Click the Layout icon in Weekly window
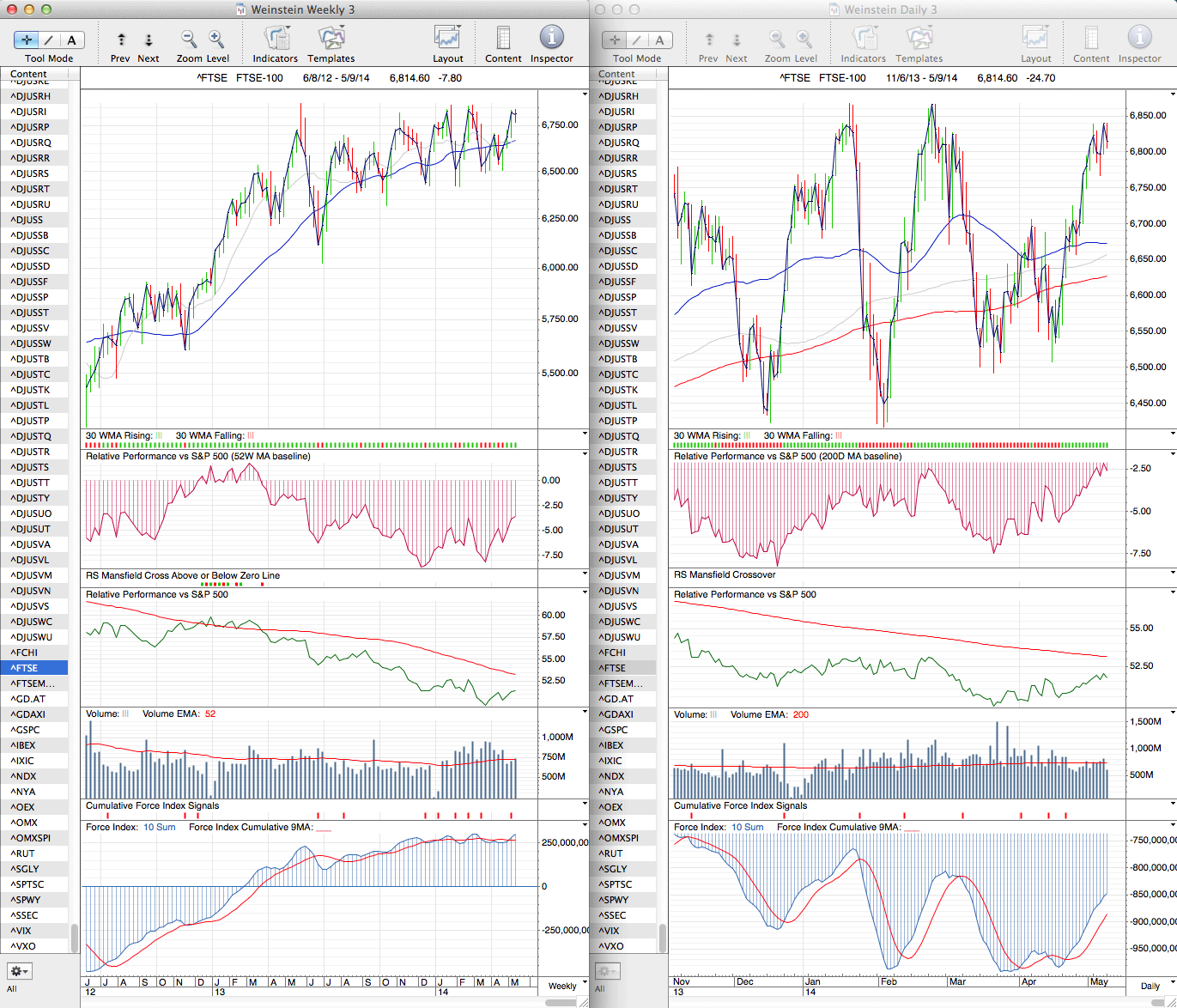Screen dimensions: 1177x1008 click(447, 39)
